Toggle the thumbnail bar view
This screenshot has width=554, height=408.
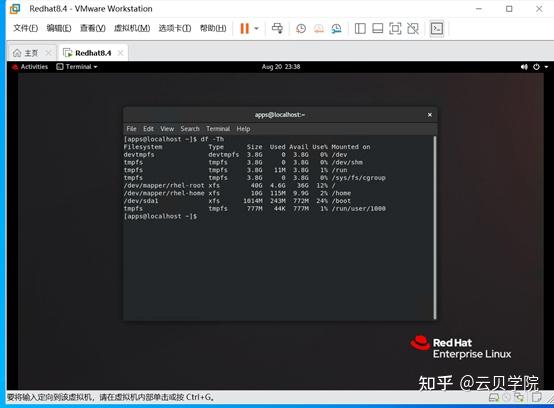(378, 29)
